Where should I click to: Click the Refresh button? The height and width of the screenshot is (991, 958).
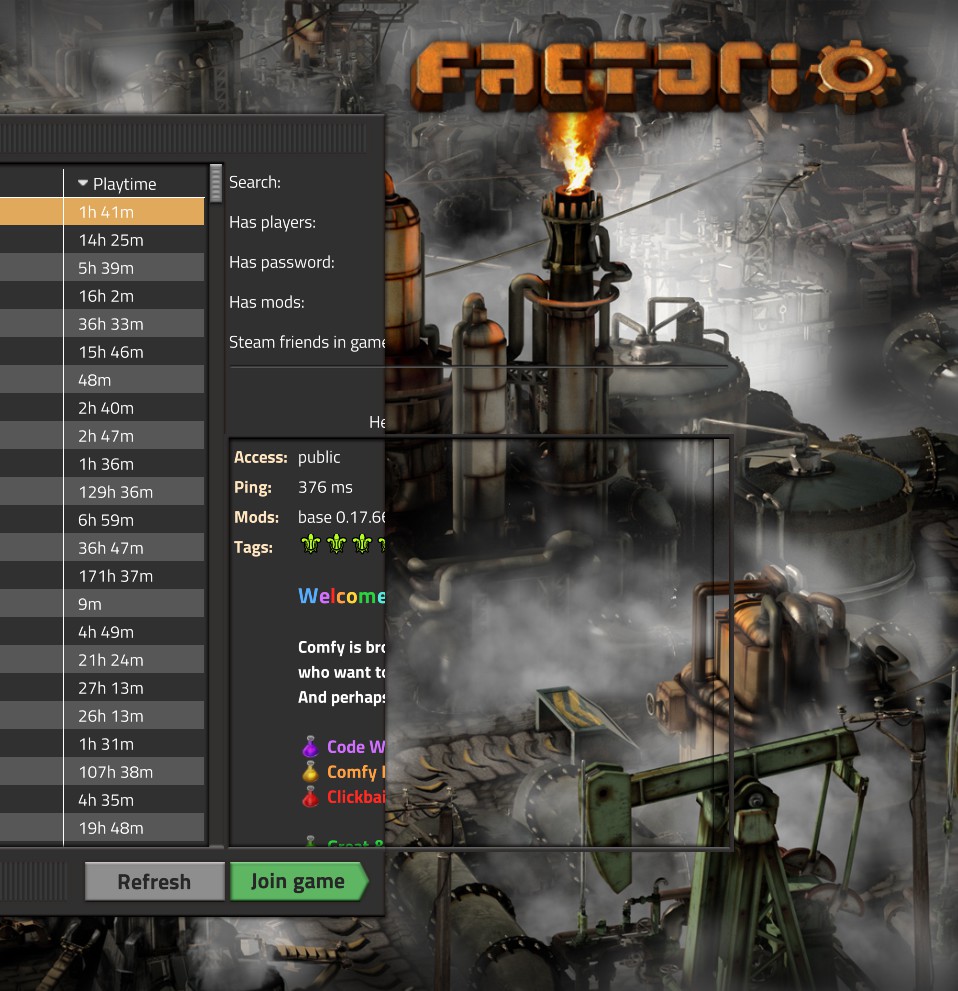(x=154, y=881)
